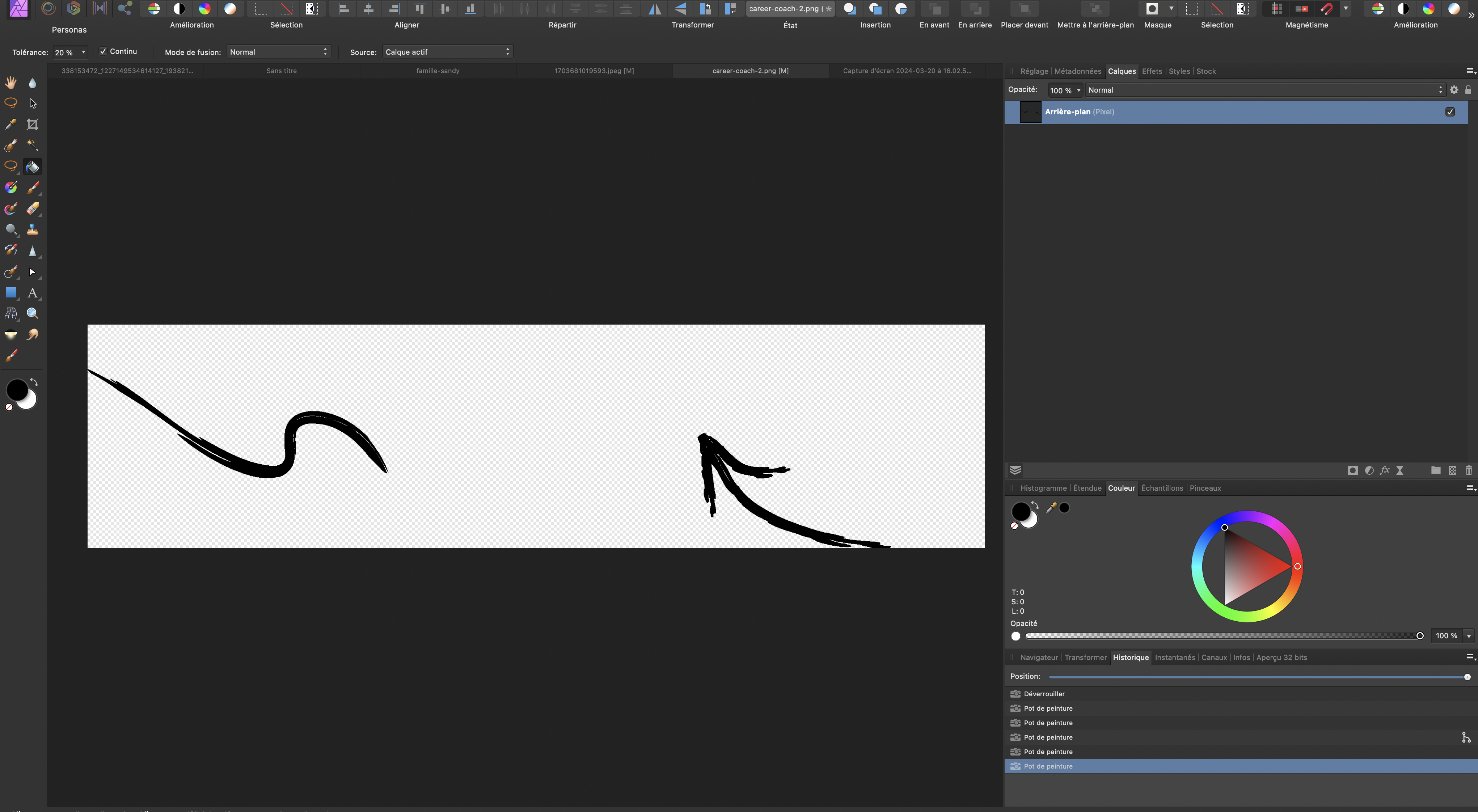Screen dimensions: 1478x812
Task: Toggle the Continu checkbox
Action: click(x=103, y=51)
